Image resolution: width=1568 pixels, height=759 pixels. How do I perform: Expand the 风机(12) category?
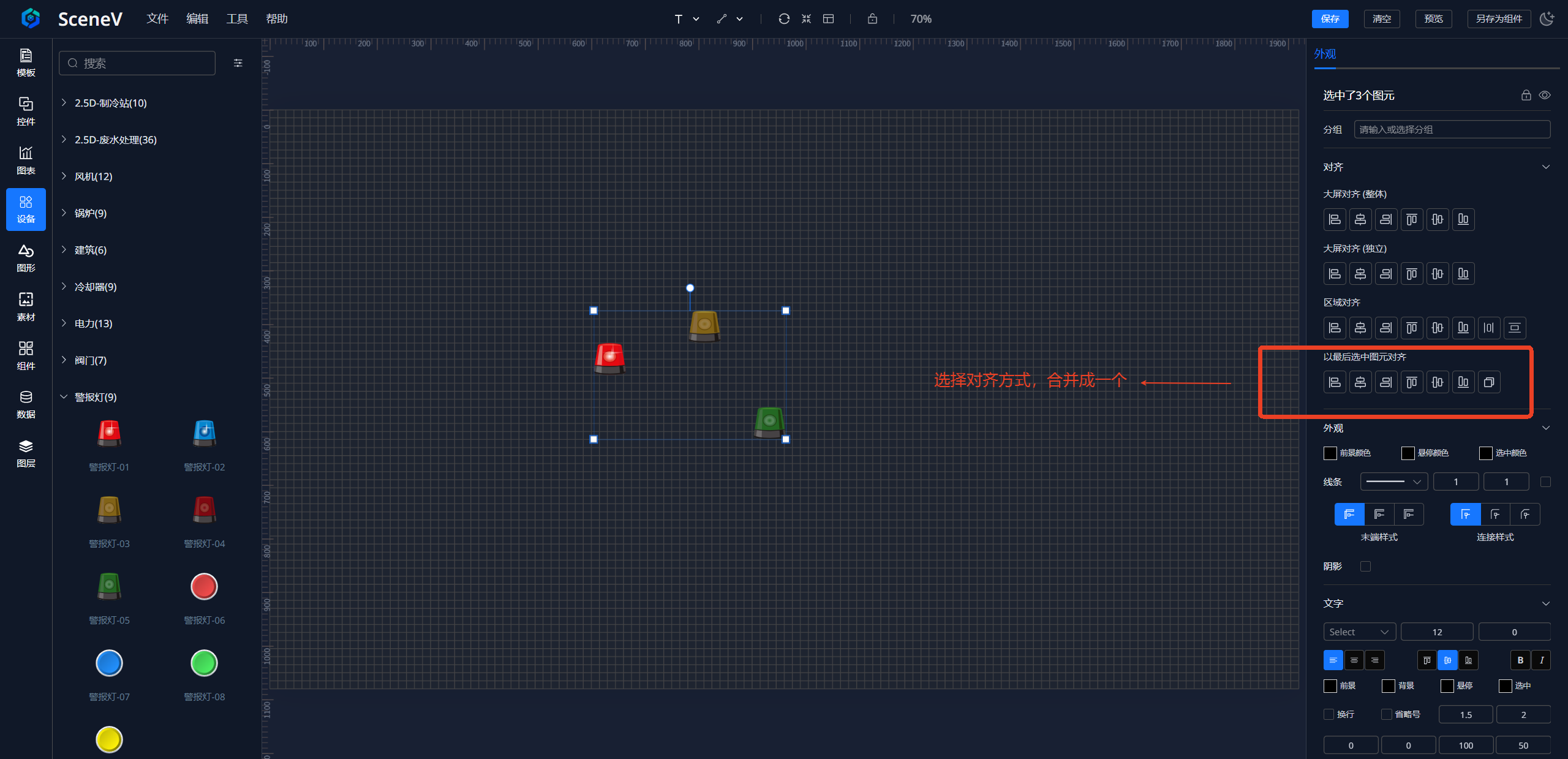tap(94, 176)
